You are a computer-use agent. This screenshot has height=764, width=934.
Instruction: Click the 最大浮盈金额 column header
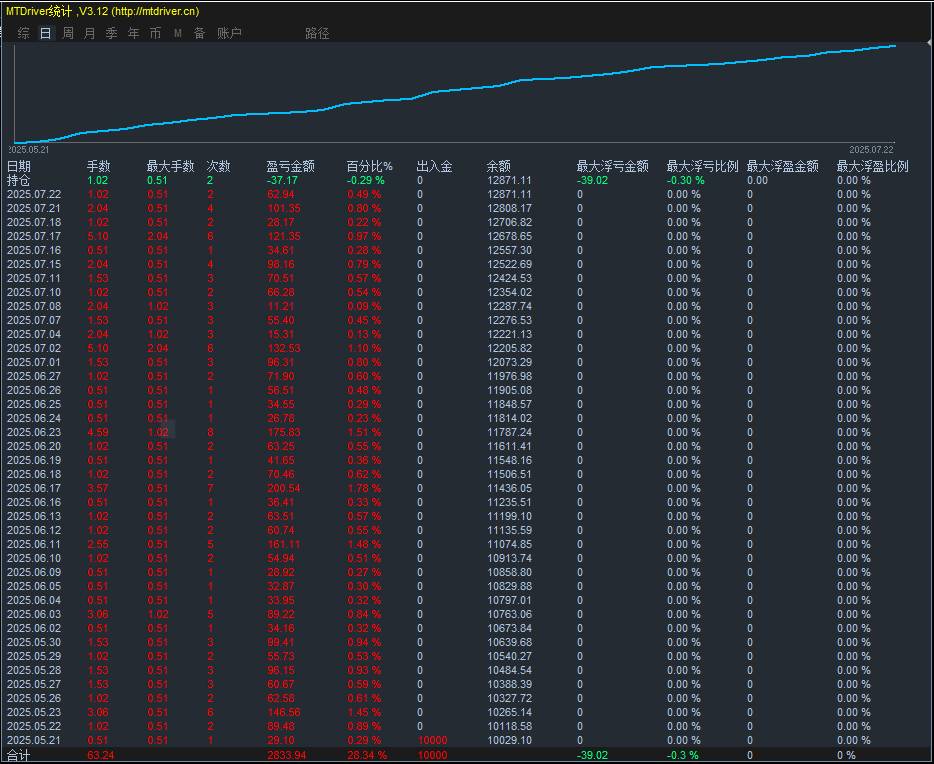coord(782,166)
